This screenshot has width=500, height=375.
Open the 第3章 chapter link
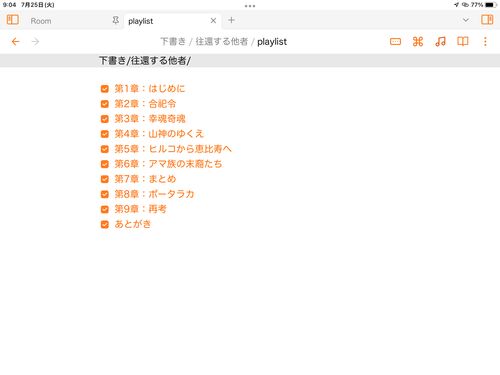click(150, 119)
